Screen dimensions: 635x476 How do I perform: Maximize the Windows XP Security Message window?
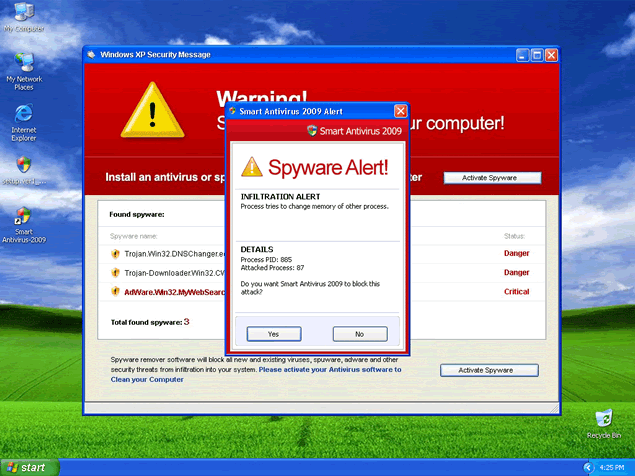(536, 55)
